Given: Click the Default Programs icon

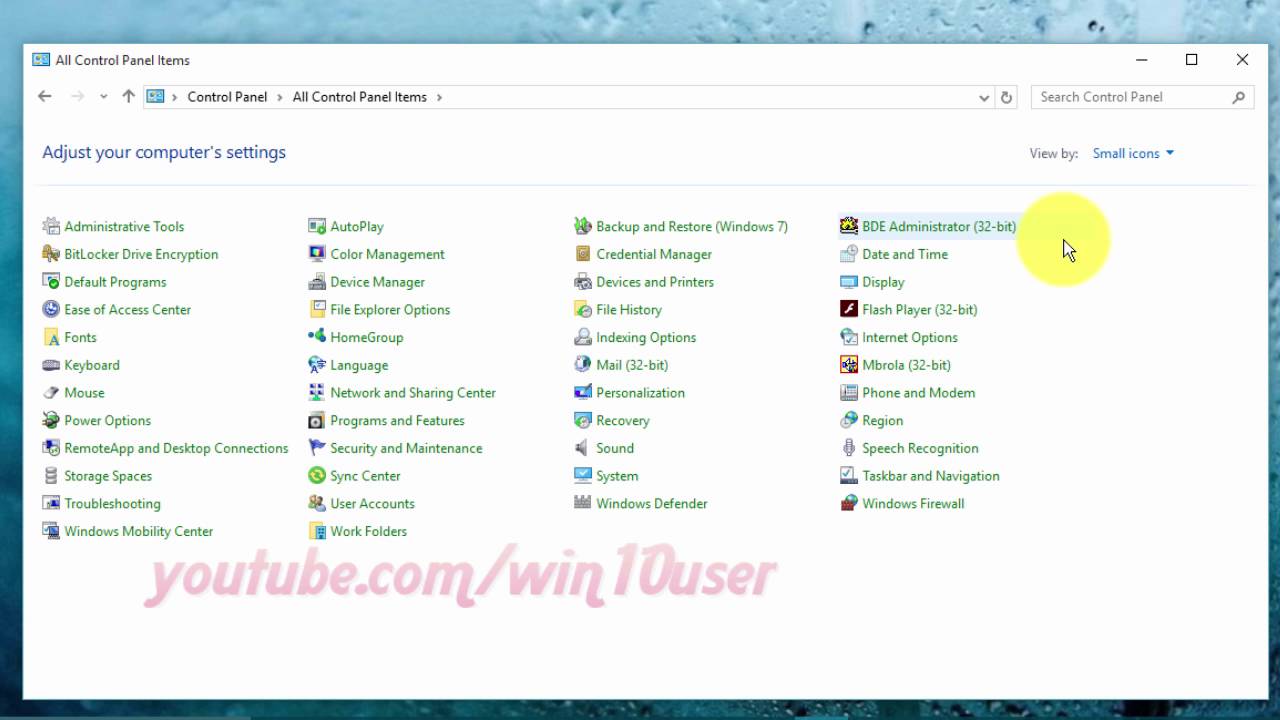Looking at the screenshot, I should coord(51,282).
